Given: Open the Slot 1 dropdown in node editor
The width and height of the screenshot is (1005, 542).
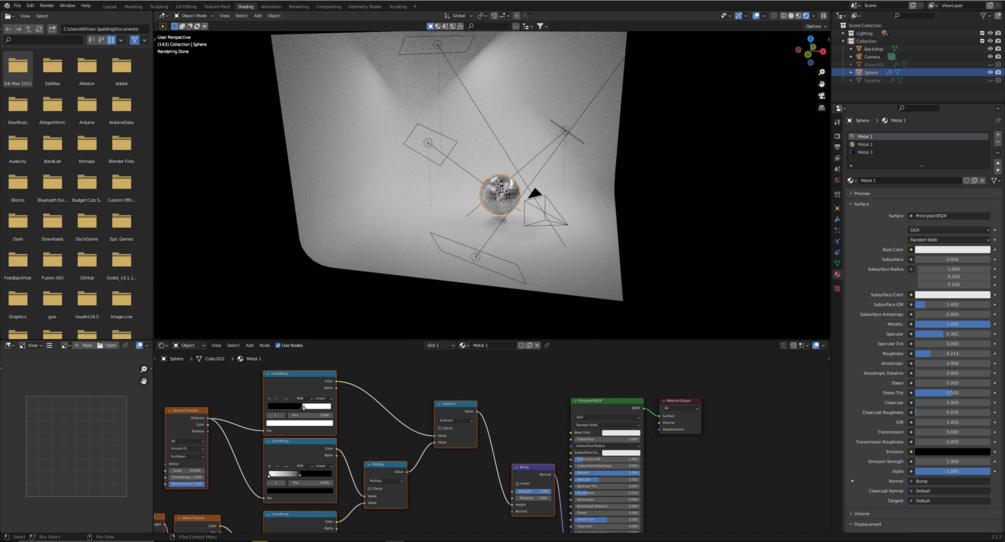Looking at the screenshot, I should coord(440,345).
